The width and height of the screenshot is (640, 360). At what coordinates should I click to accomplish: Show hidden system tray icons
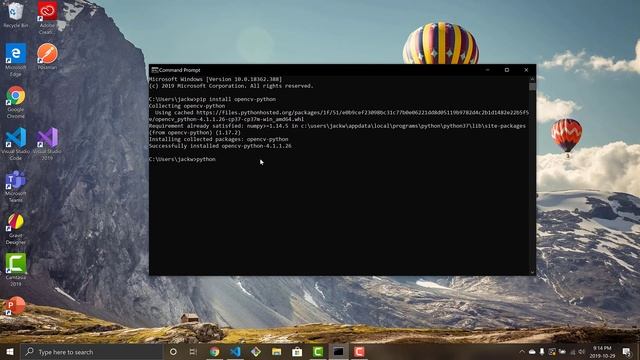pos(522,352)
